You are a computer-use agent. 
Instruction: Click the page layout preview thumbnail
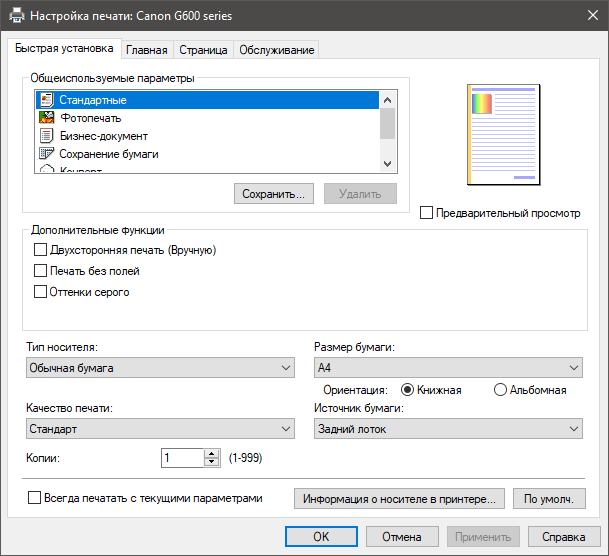pos(504,134)
